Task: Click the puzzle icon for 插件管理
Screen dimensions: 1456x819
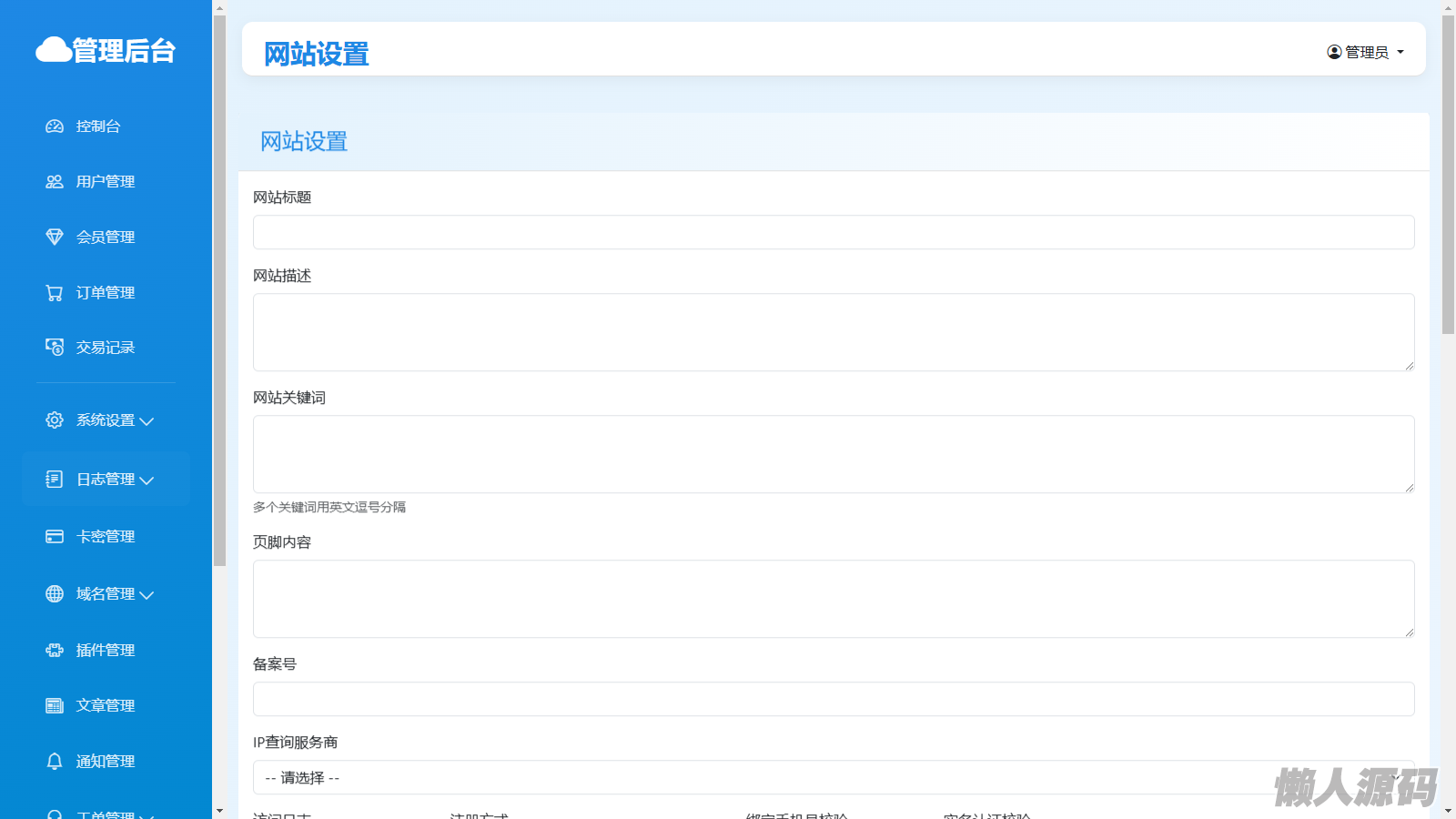Action: click(55, 651)
